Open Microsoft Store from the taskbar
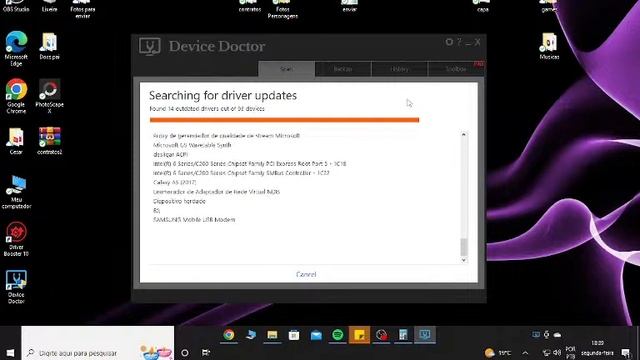The image size is (640, 360). pos(294,335)
